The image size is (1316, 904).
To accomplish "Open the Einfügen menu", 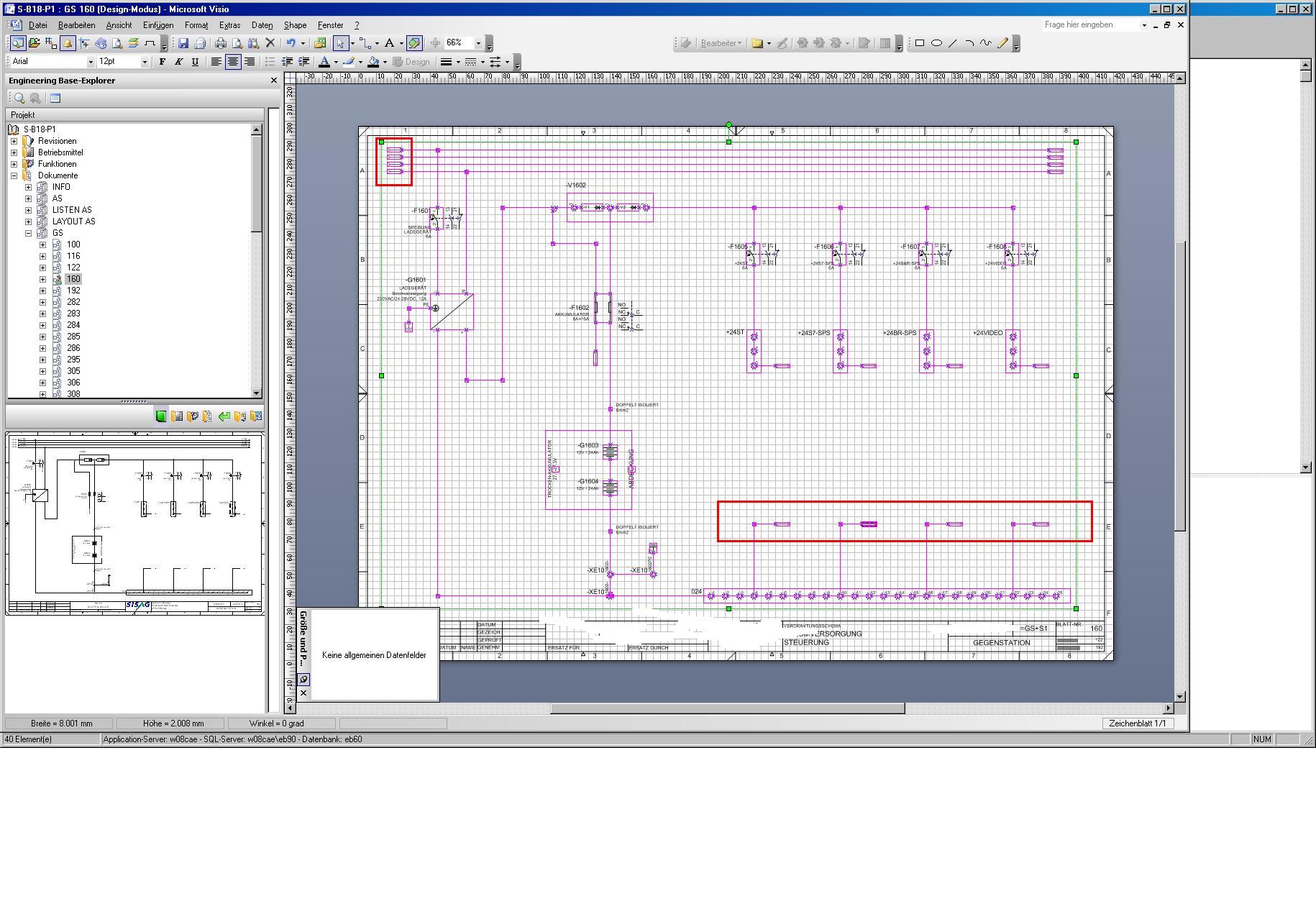I will point(158,25).
